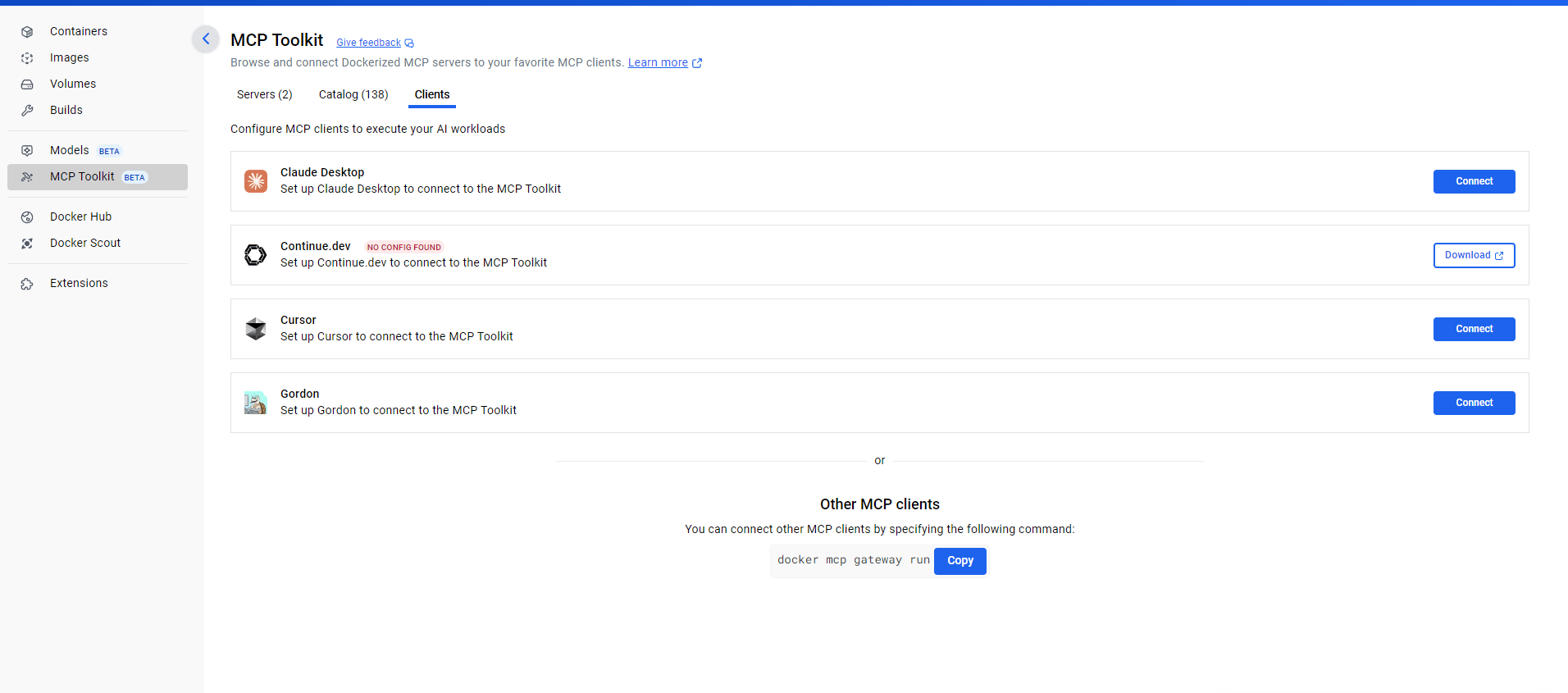Image resolution: width=1568 pixels, height=693 pixels.
Task: Go to Volumes section
Action: tap(73, 84)
